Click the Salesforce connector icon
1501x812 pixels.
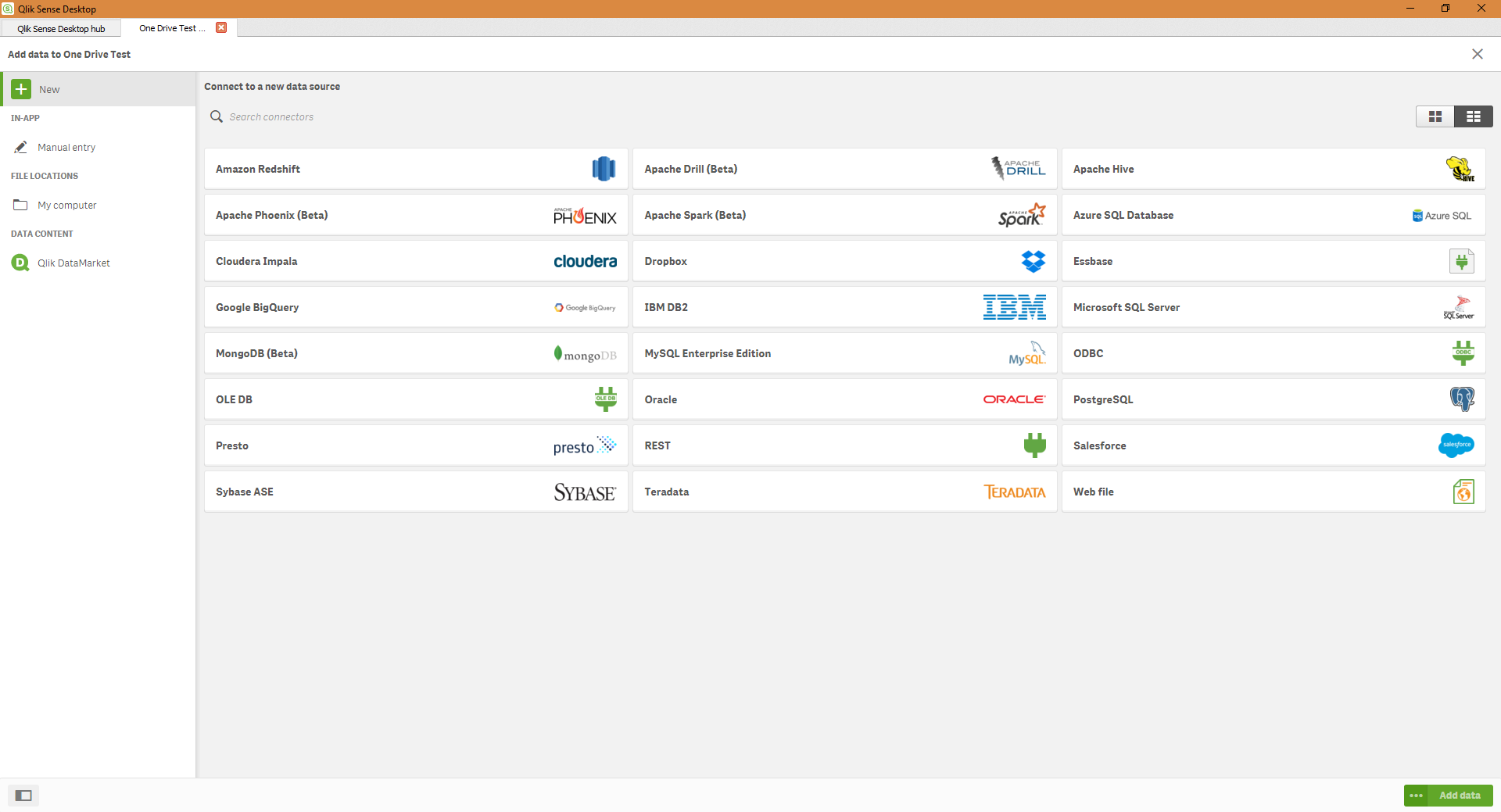1456,445
